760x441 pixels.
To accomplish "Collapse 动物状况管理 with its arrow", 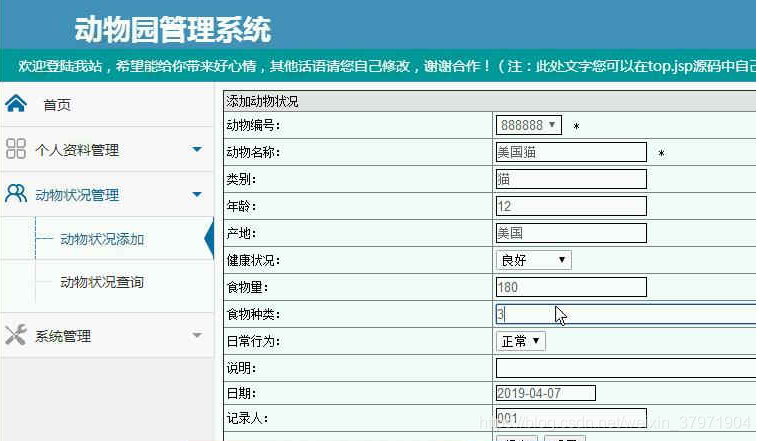I will tap(197, 194).
